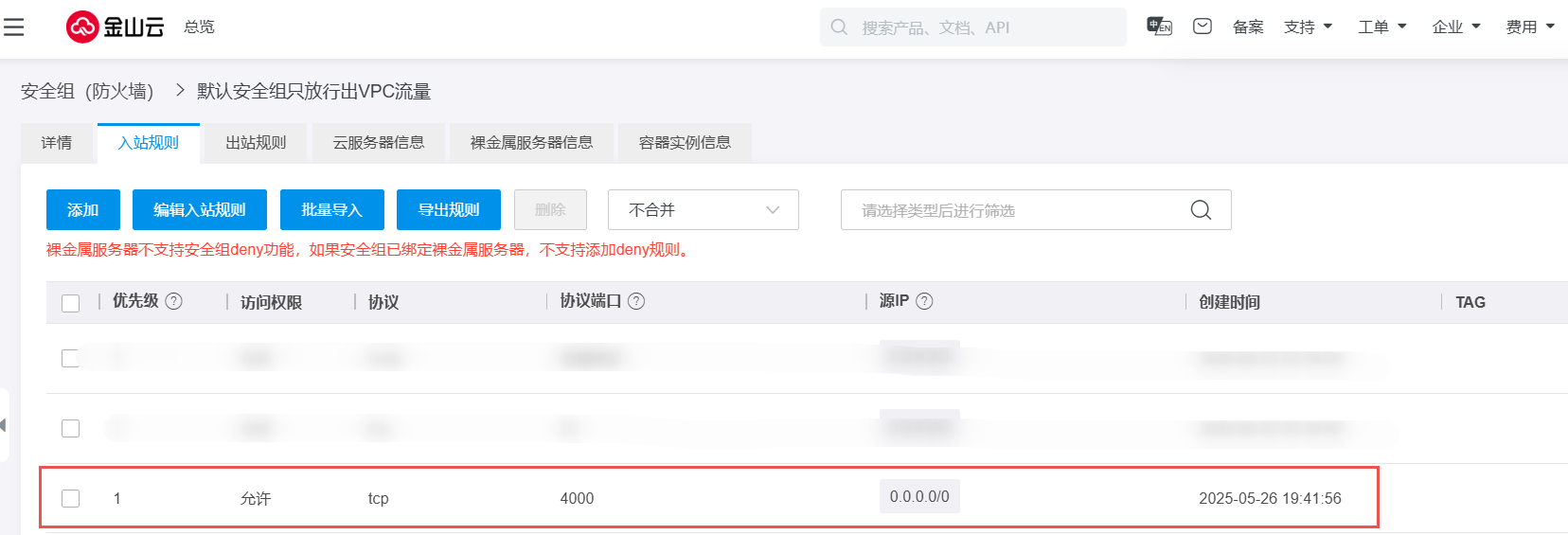Open the 云服务器信息 tab
Screen dimensions: 1568x535
click(378, 143)
